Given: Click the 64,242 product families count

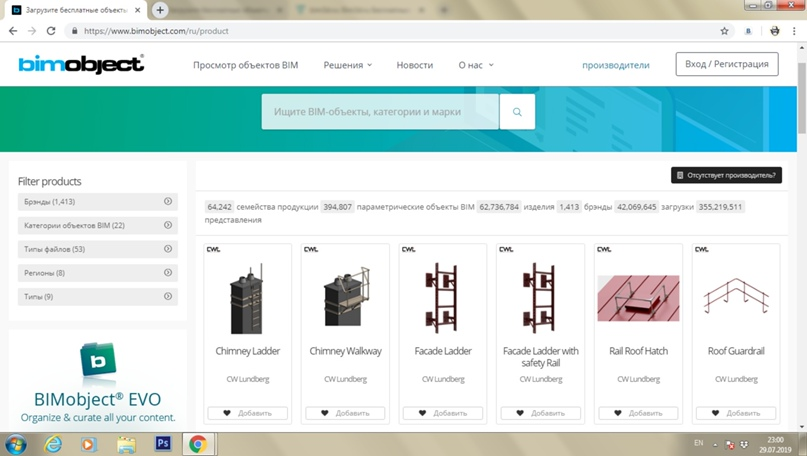Looking at the screenshot, I should [x=219, y=207].
